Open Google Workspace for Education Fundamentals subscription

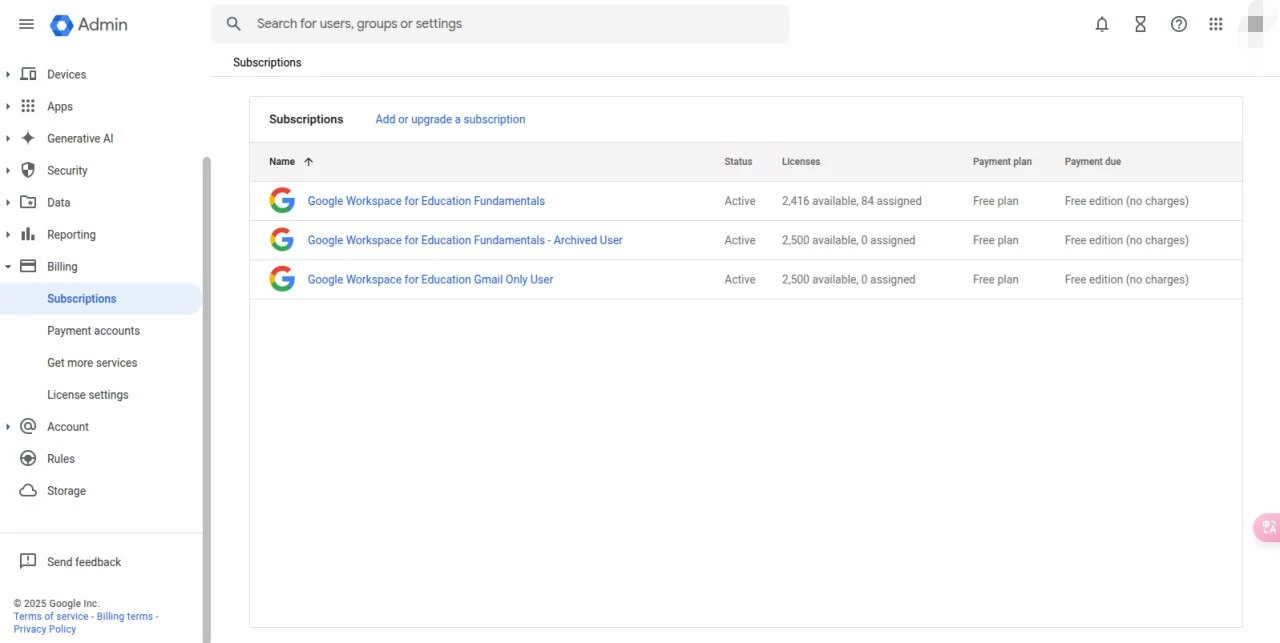pyautogui.click(x=426, y=201)
